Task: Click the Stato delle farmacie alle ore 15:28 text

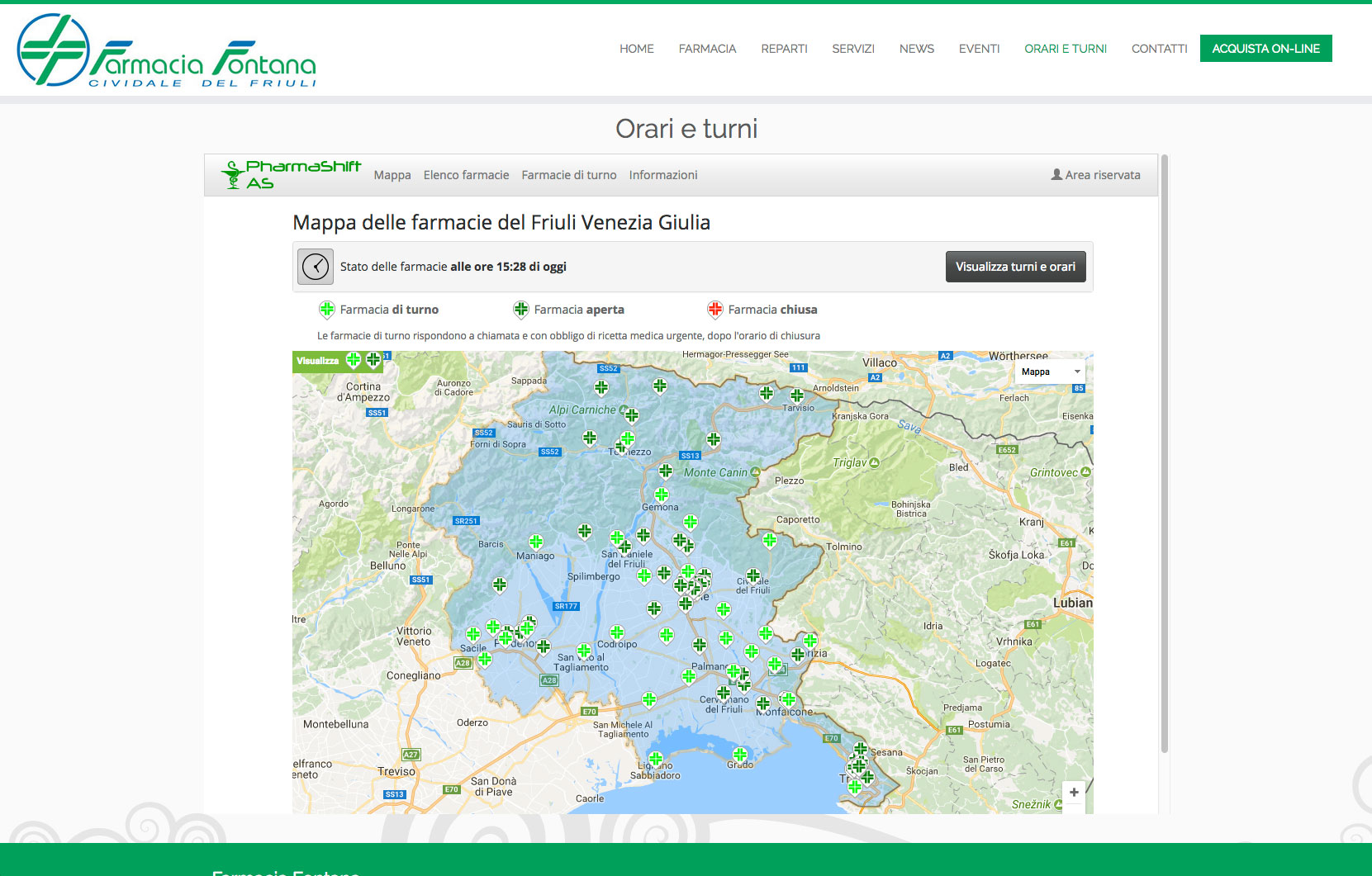Action: coord(453,267)
